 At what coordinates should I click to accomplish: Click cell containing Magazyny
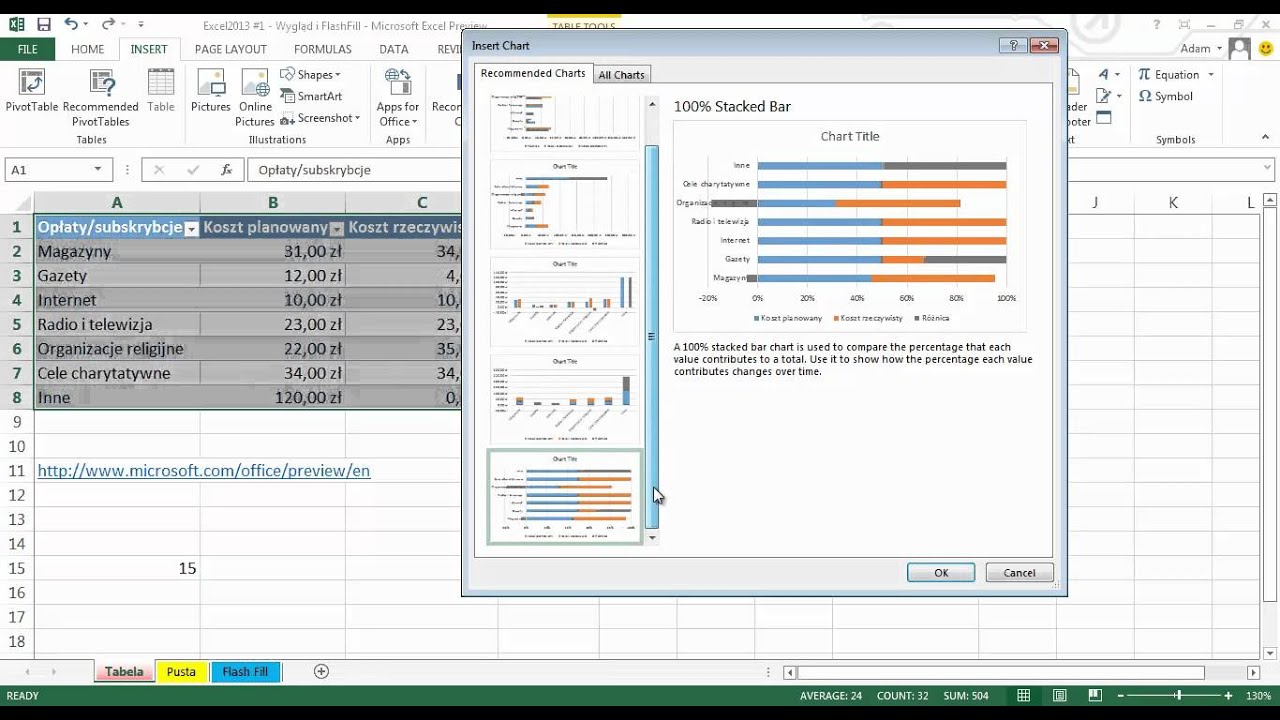(x=117, y=251)
